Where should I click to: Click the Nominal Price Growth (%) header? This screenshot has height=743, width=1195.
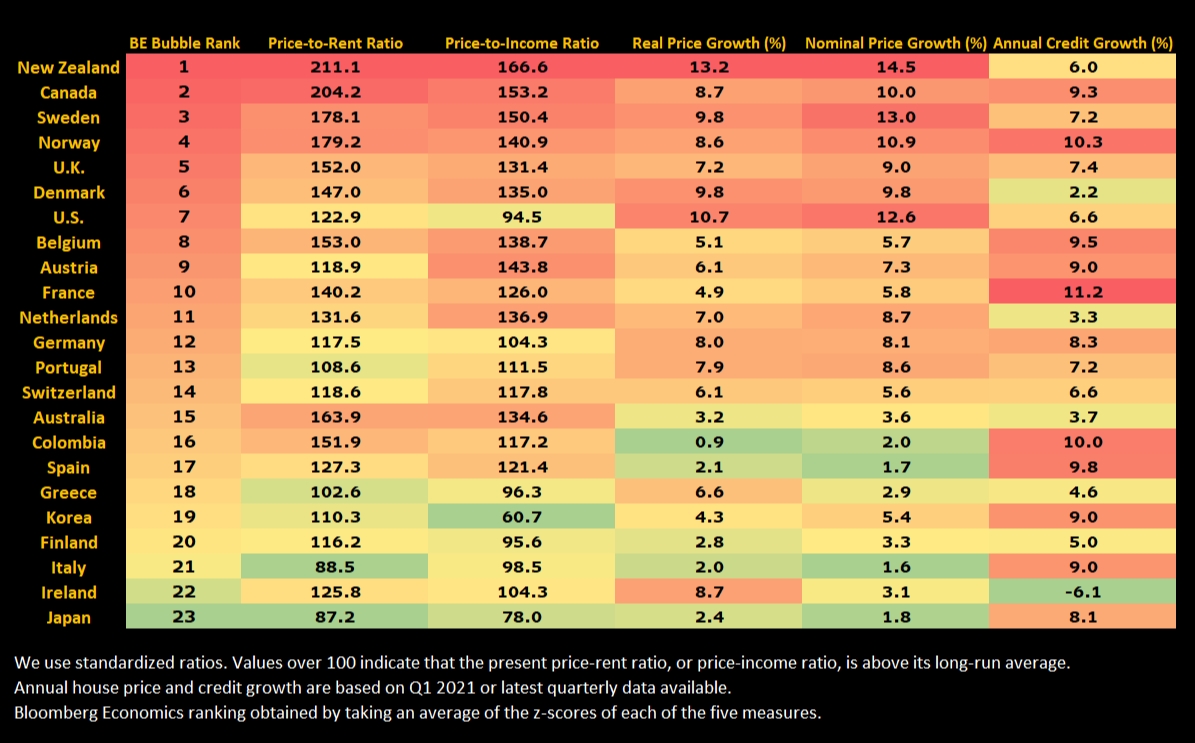coord(895,43)
